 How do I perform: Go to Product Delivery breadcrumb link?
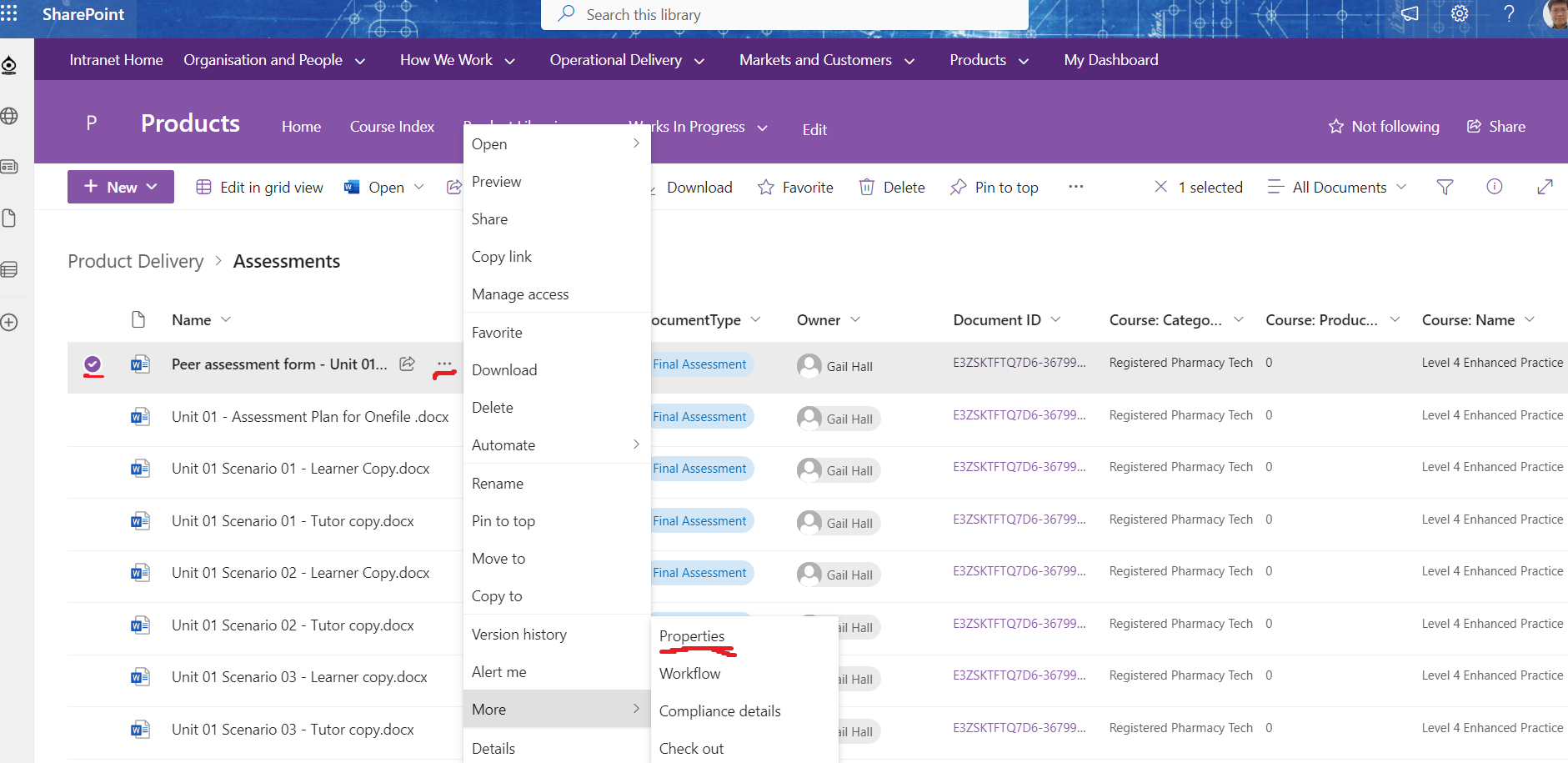[x=136, y=262]
